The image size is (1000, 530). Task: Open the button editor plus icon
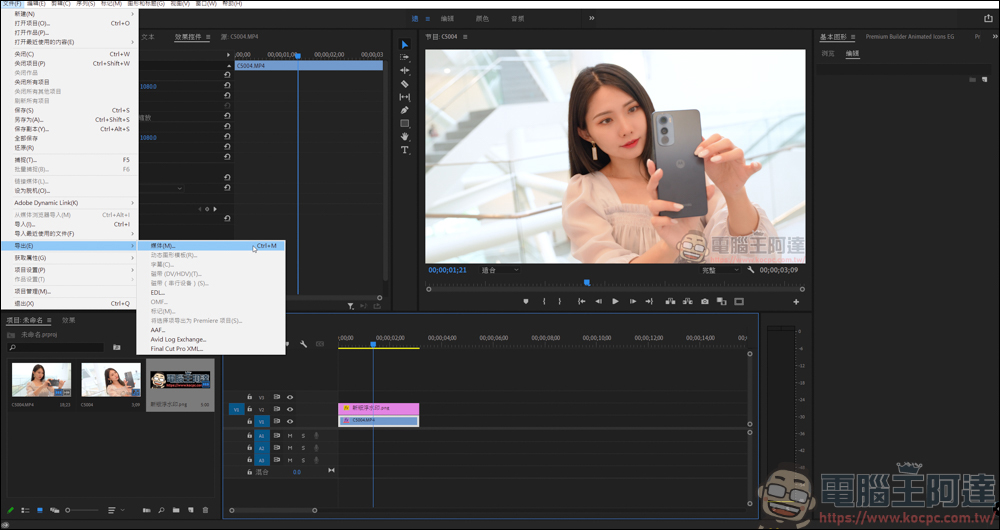[796, 302]
